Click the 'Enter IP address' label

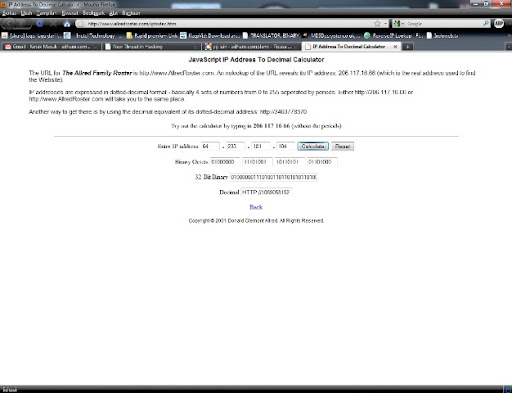coord(178,146)
